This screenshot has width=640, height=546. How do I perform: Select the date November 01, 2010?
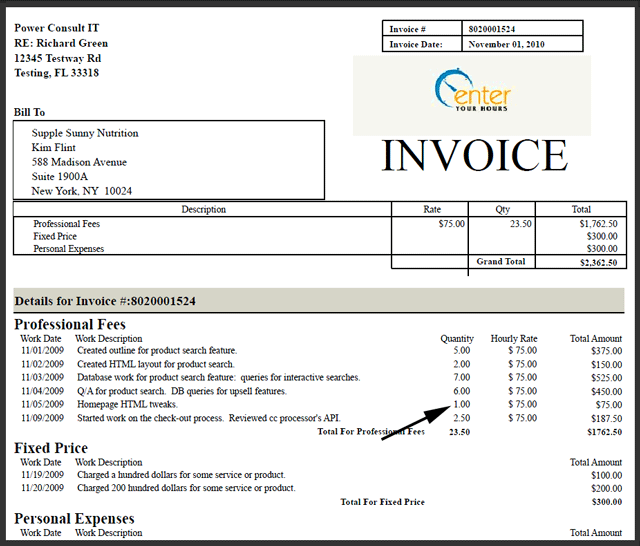coord(506,44)
